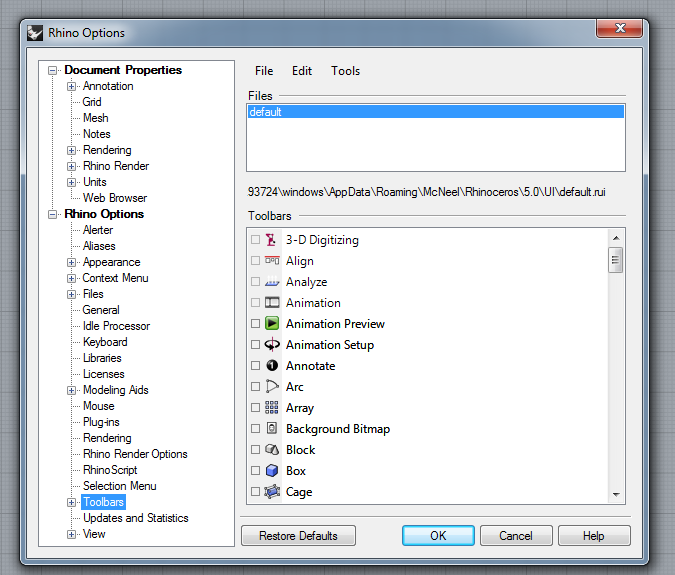Click the Animation filmstrip icon
675x575 pixels.
(272, 303)
